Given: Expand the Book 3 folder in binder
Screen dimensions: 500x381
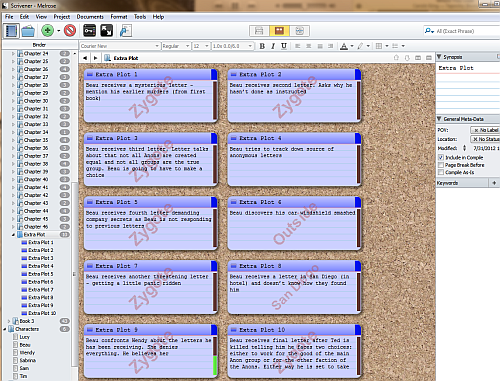Looking at the screenshot, I should pyautogui.click(x=9, y=321).
